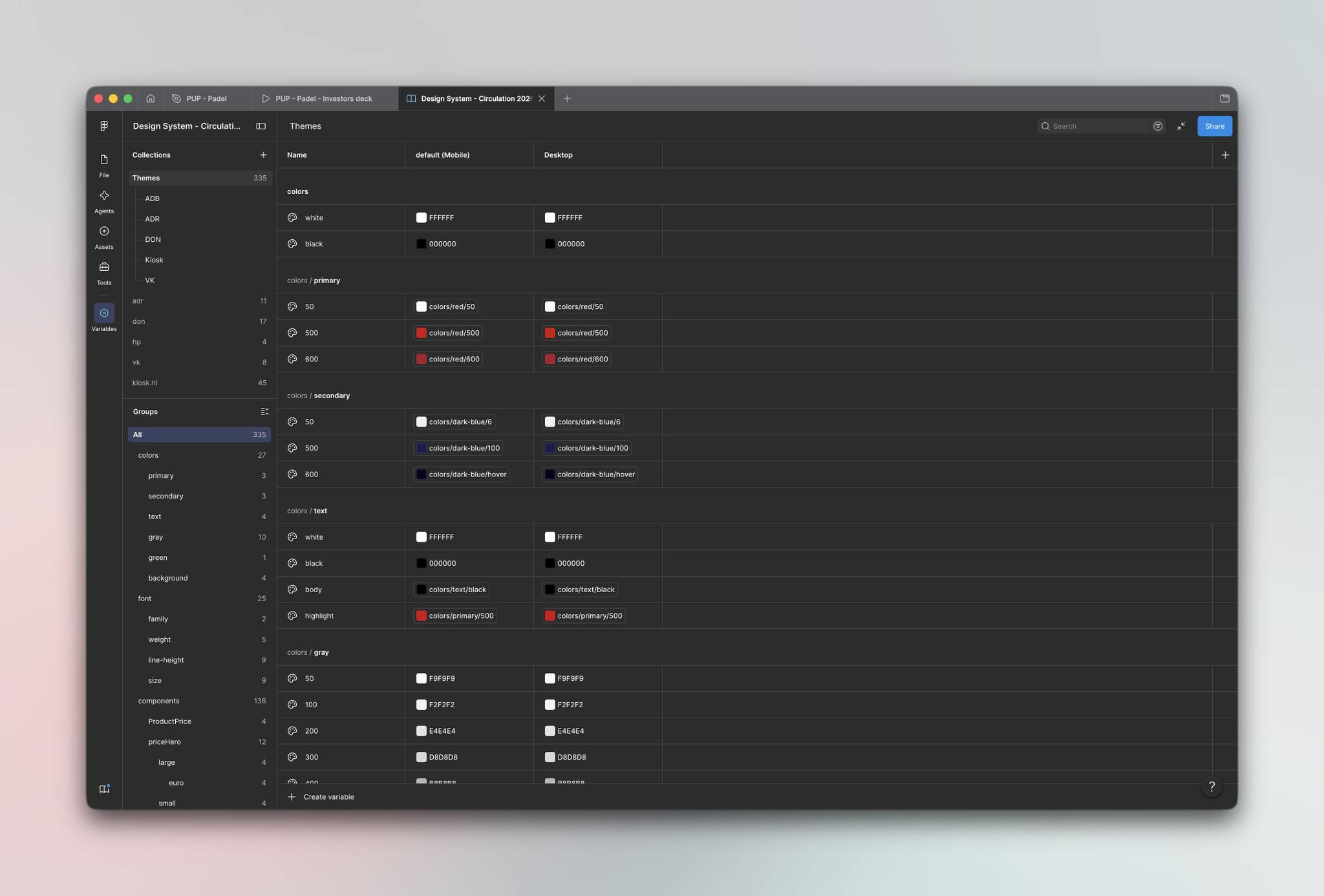Open the kiosk.nl collection

[x=200, y=383]
